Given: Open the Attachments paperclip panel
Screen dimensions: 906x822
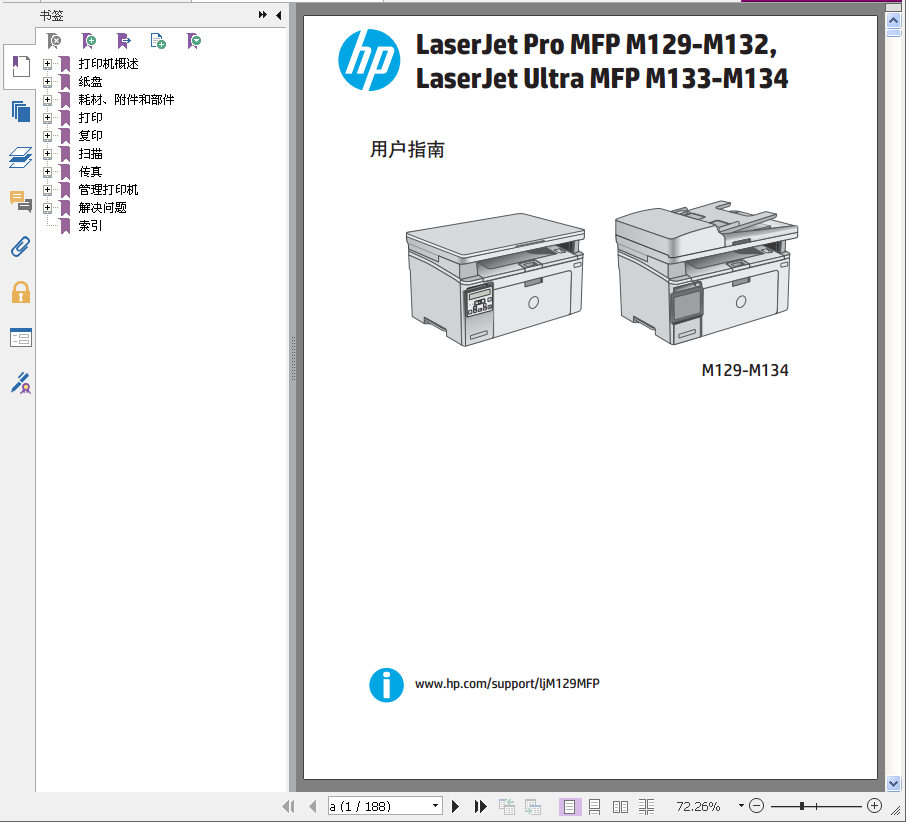Looking at the screenshot, I should [21, 247].
